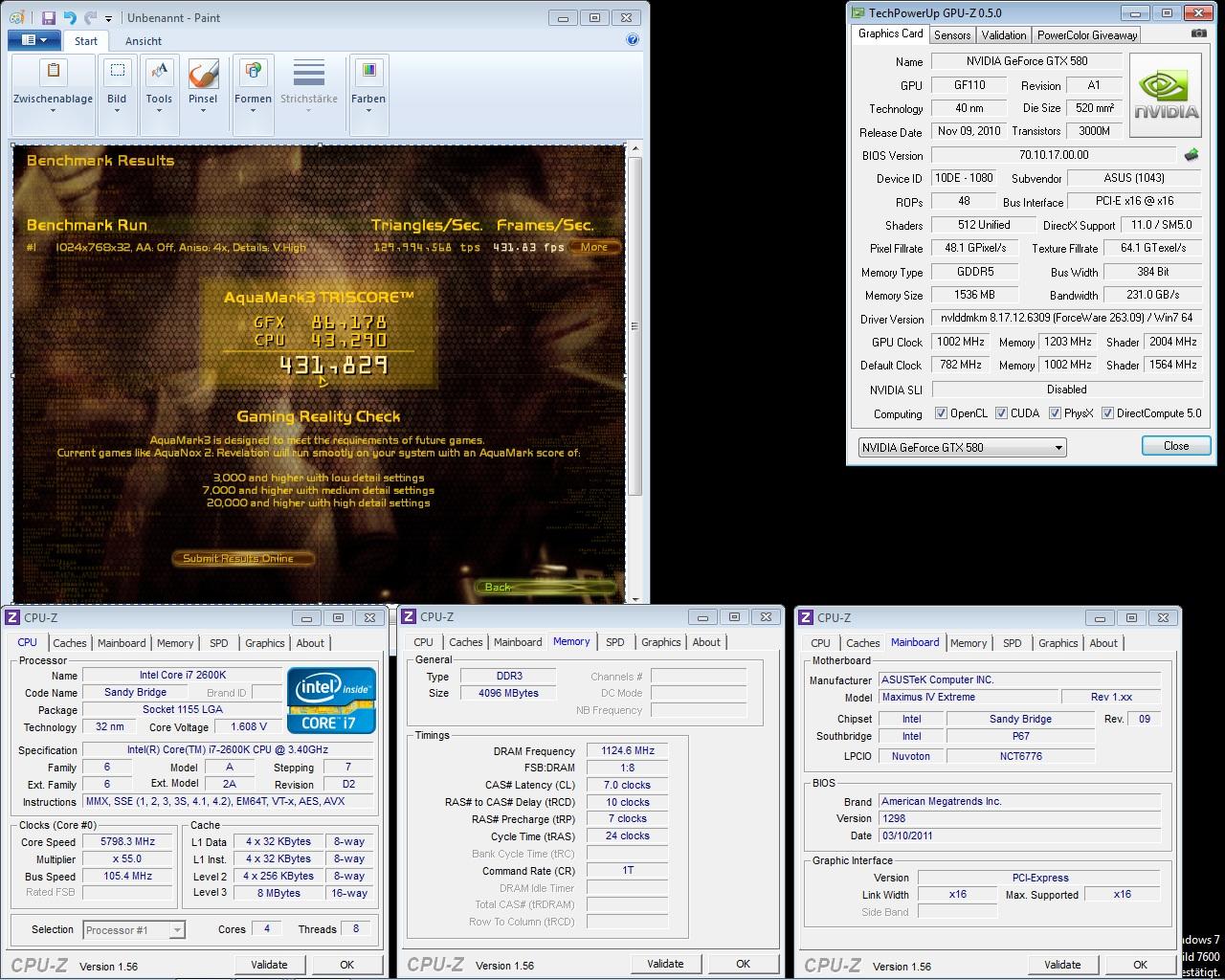This screenshot has width=1225, height=980.
Task: Toggle the OpenCL checkbox
Action: (x=942, y=413)
